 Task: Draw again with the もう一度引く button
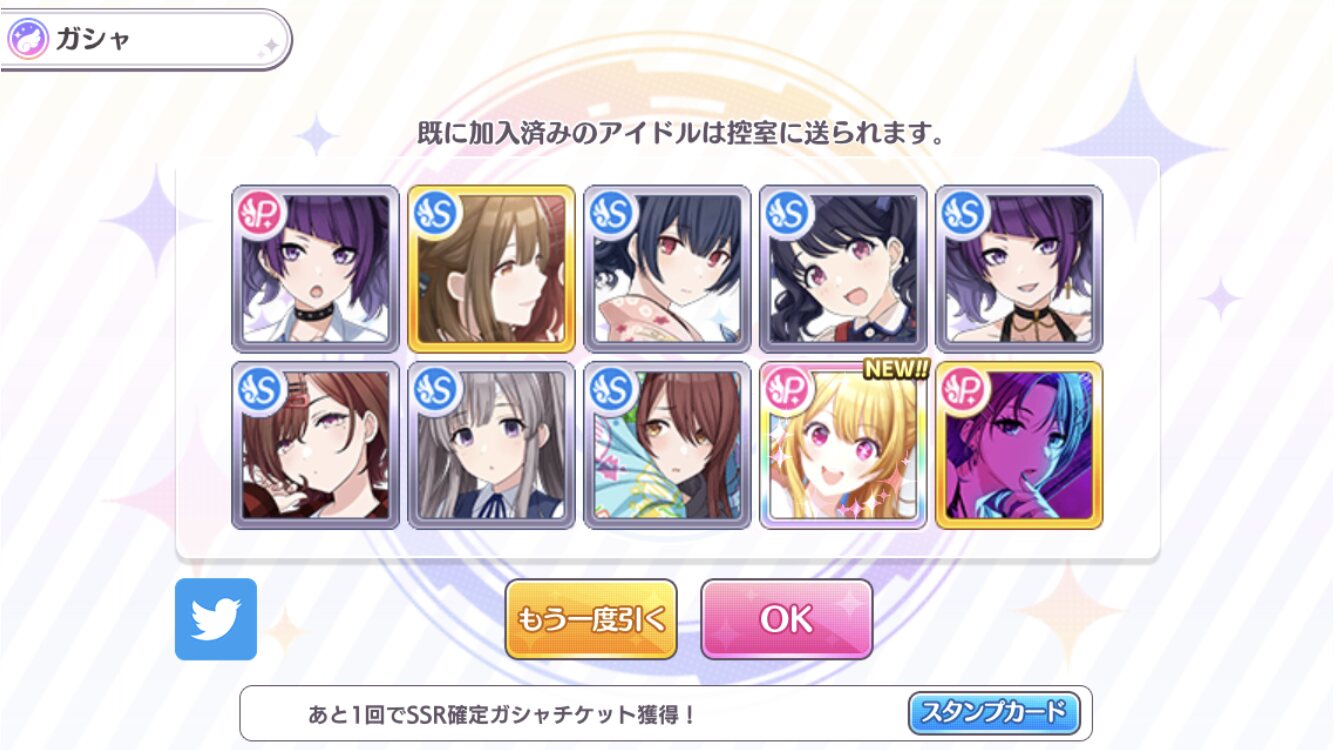click(591, 619)
